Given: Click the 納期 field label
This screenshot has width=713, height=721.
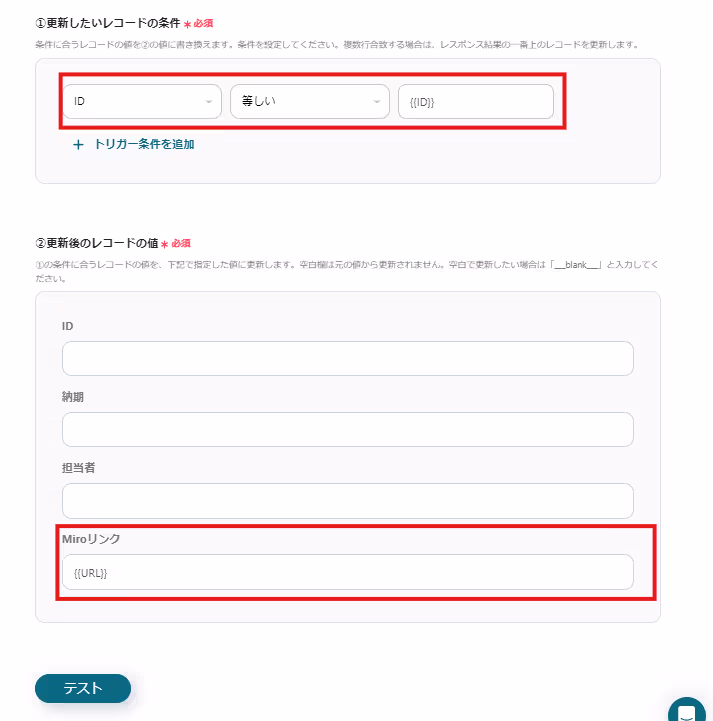Looking at the screenshot, I should (73, 397).
